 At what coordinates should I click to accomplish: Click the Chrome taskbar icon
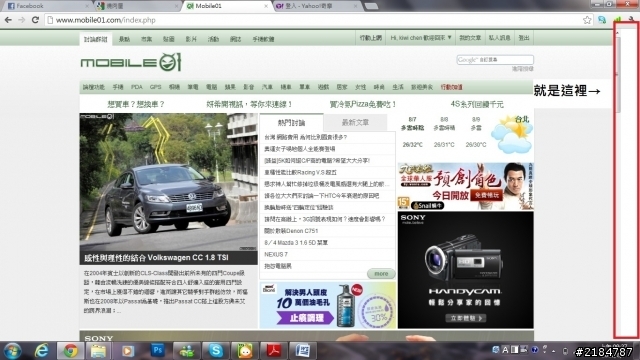[x=70, y=351]
